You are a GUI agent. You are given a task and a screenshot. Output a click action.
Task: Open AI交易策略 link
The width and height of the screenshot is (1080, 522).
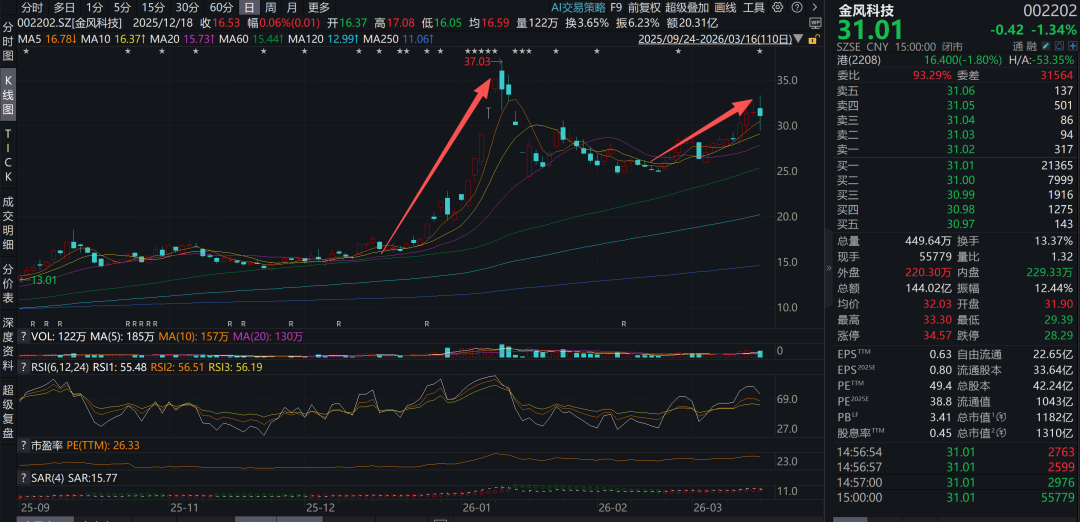tap(579, 8)
